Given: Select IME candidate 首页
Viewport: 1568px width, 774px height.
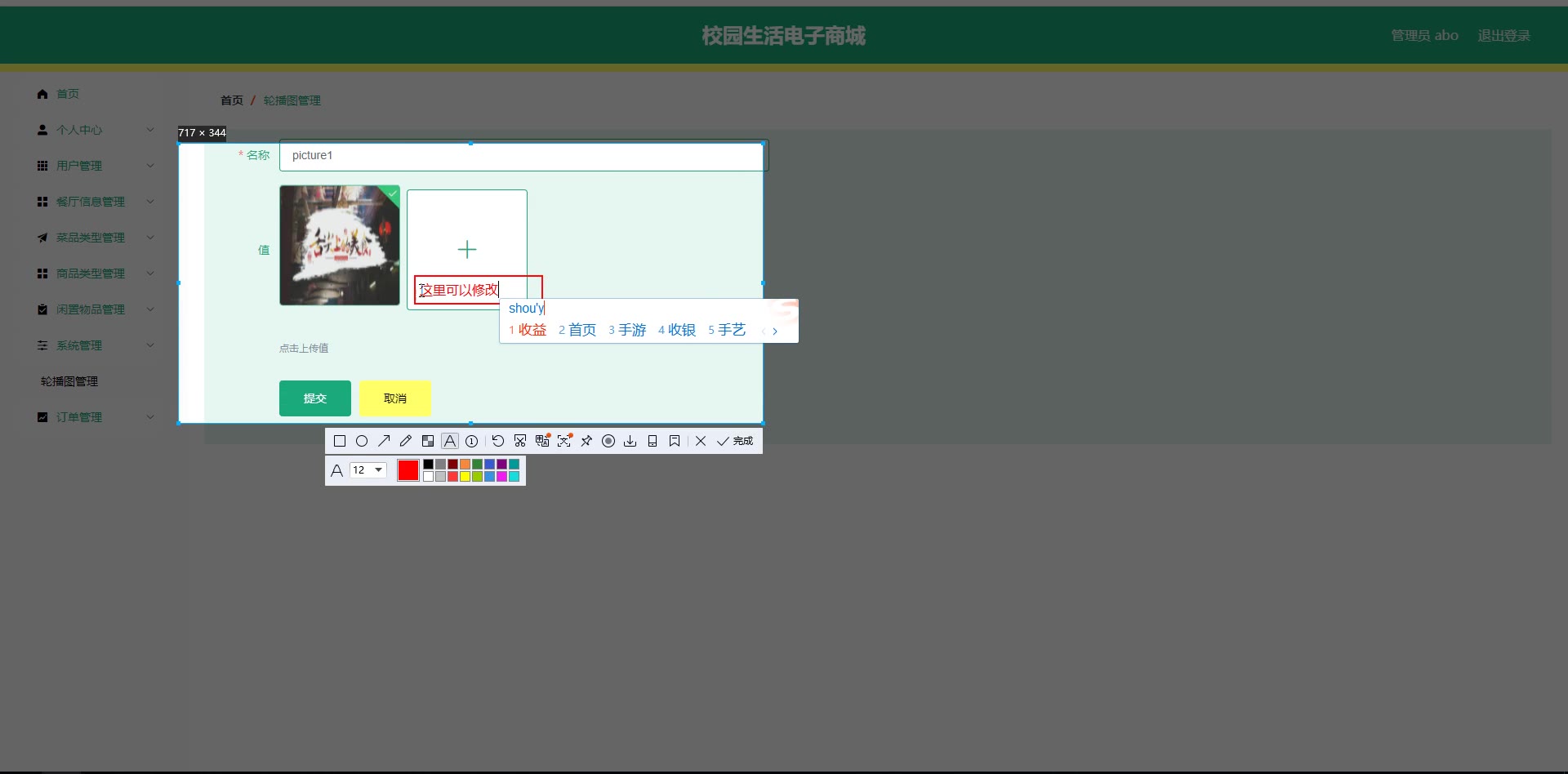Looking at the screenshot, I should (577, 330).
